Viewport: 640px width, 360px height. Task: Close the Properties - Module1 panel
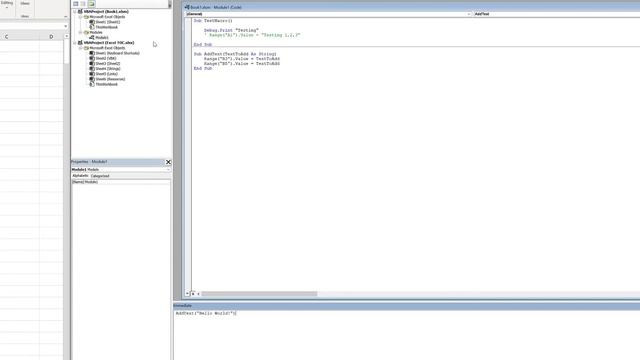[x=168, y=162]
